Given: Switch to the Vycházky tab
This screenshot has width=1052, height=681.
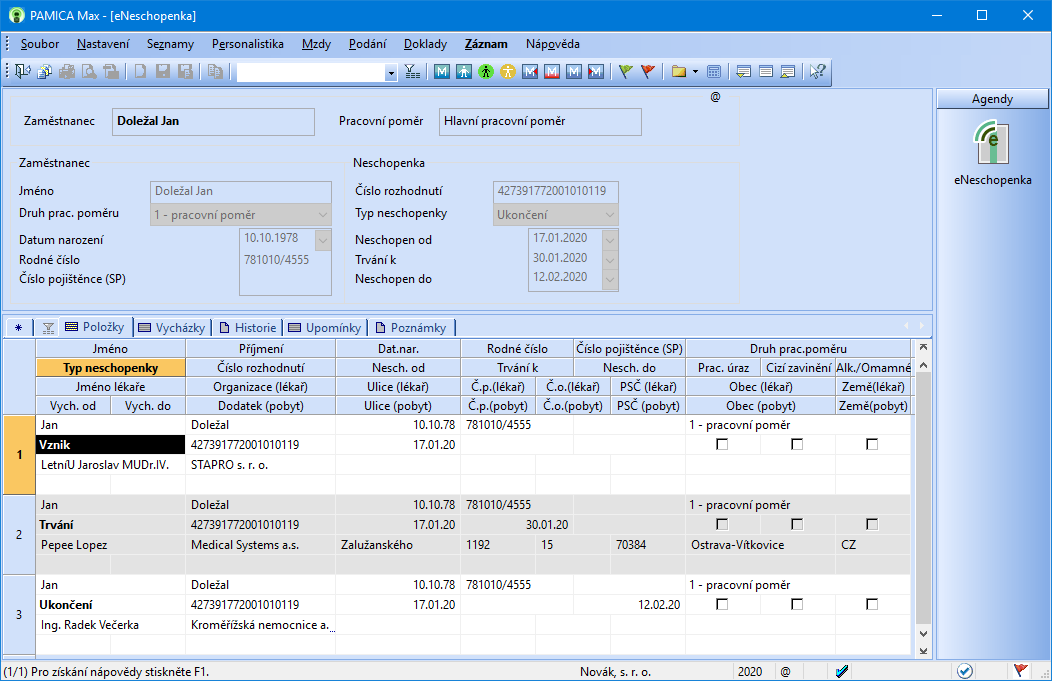Looking at the screenshot, I should pyautogui.click(x=173, y=327).
